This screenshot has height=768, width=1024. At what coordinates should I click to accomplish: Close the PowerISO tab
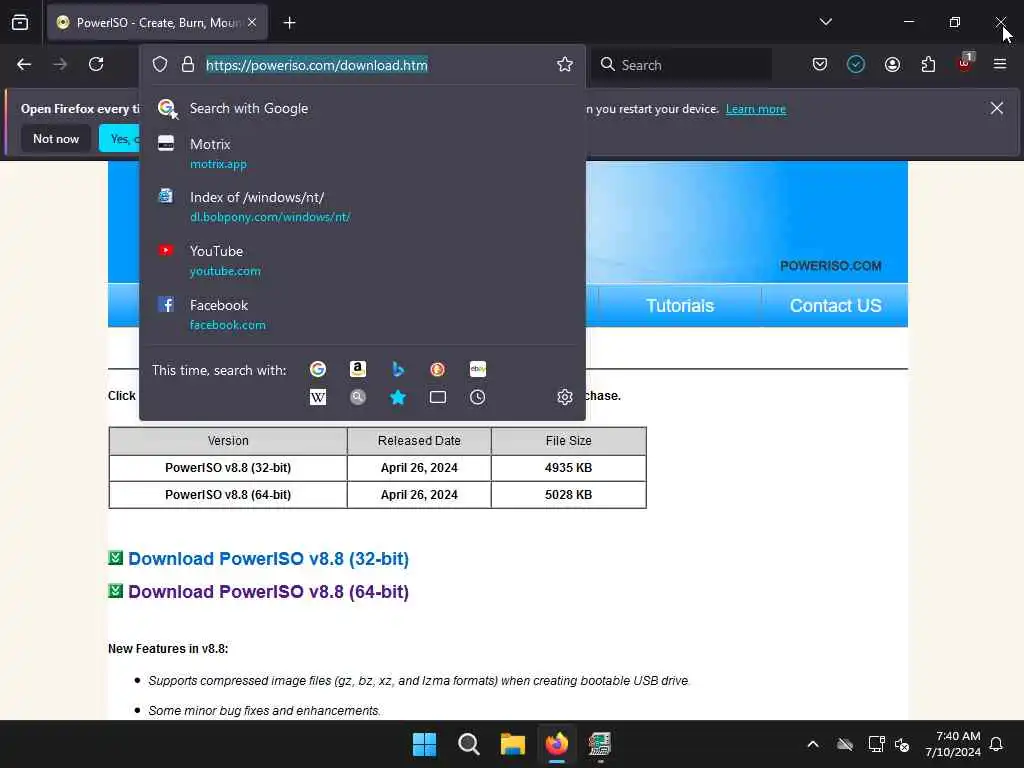click(x=252, y=22)
